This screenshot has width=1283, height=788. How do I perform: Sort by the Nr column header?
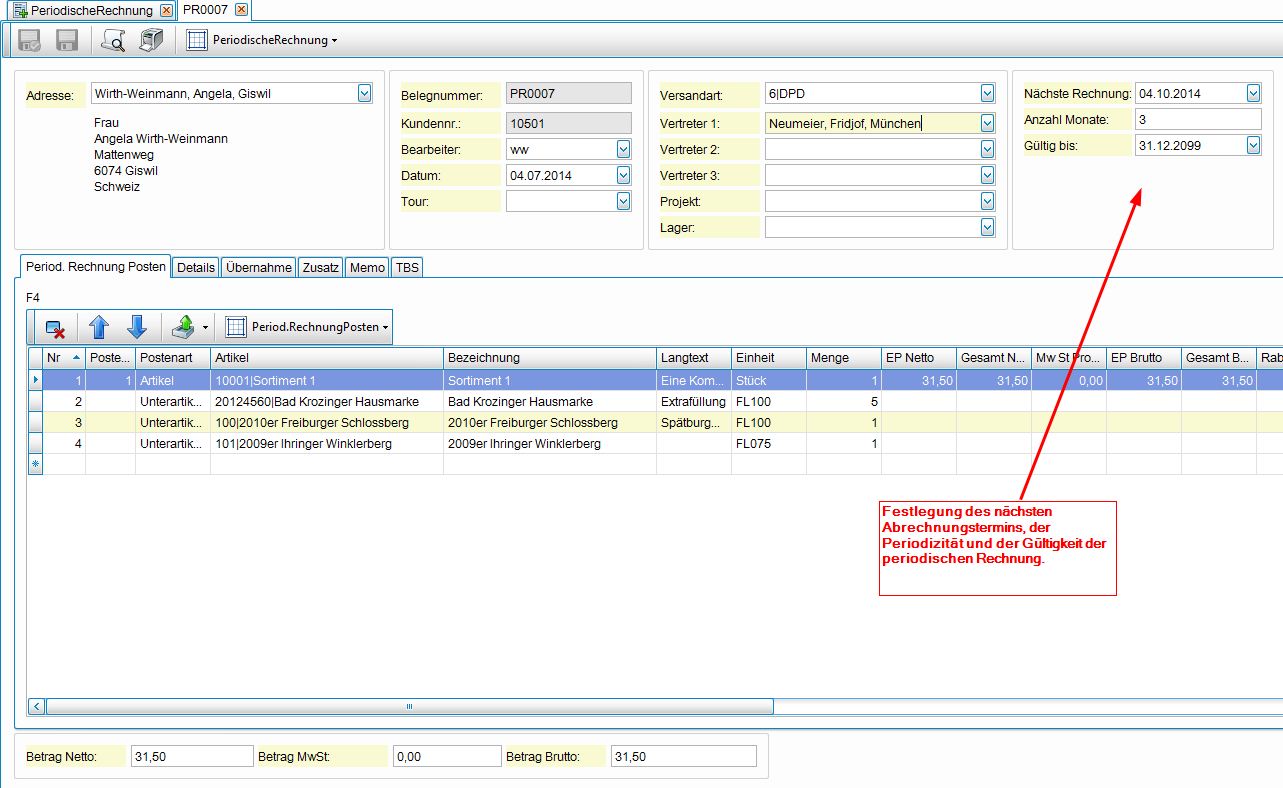[x=64, y=357]
